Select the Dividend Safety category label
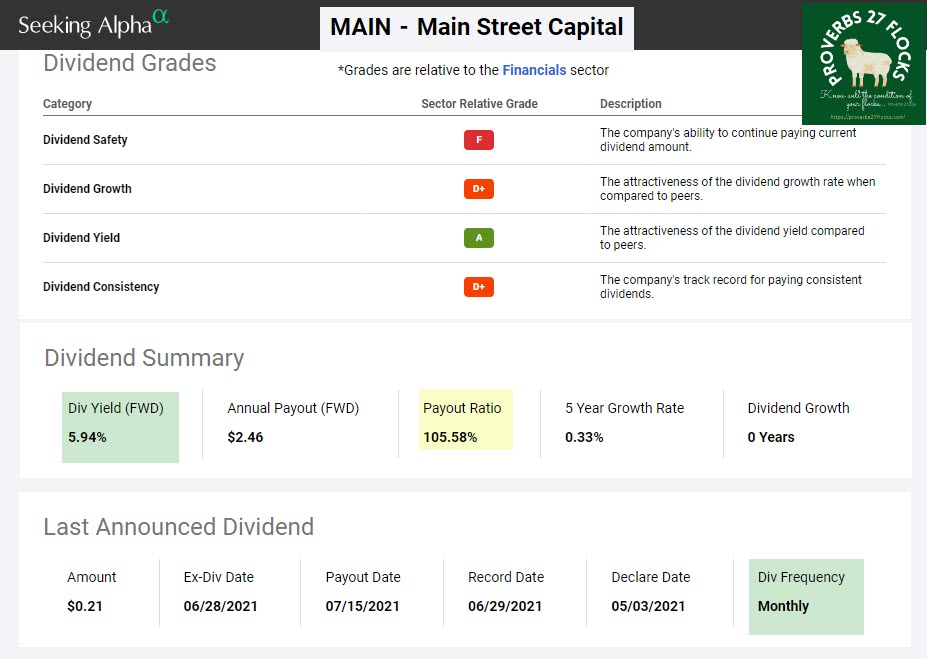 click(x=85, y=140)
